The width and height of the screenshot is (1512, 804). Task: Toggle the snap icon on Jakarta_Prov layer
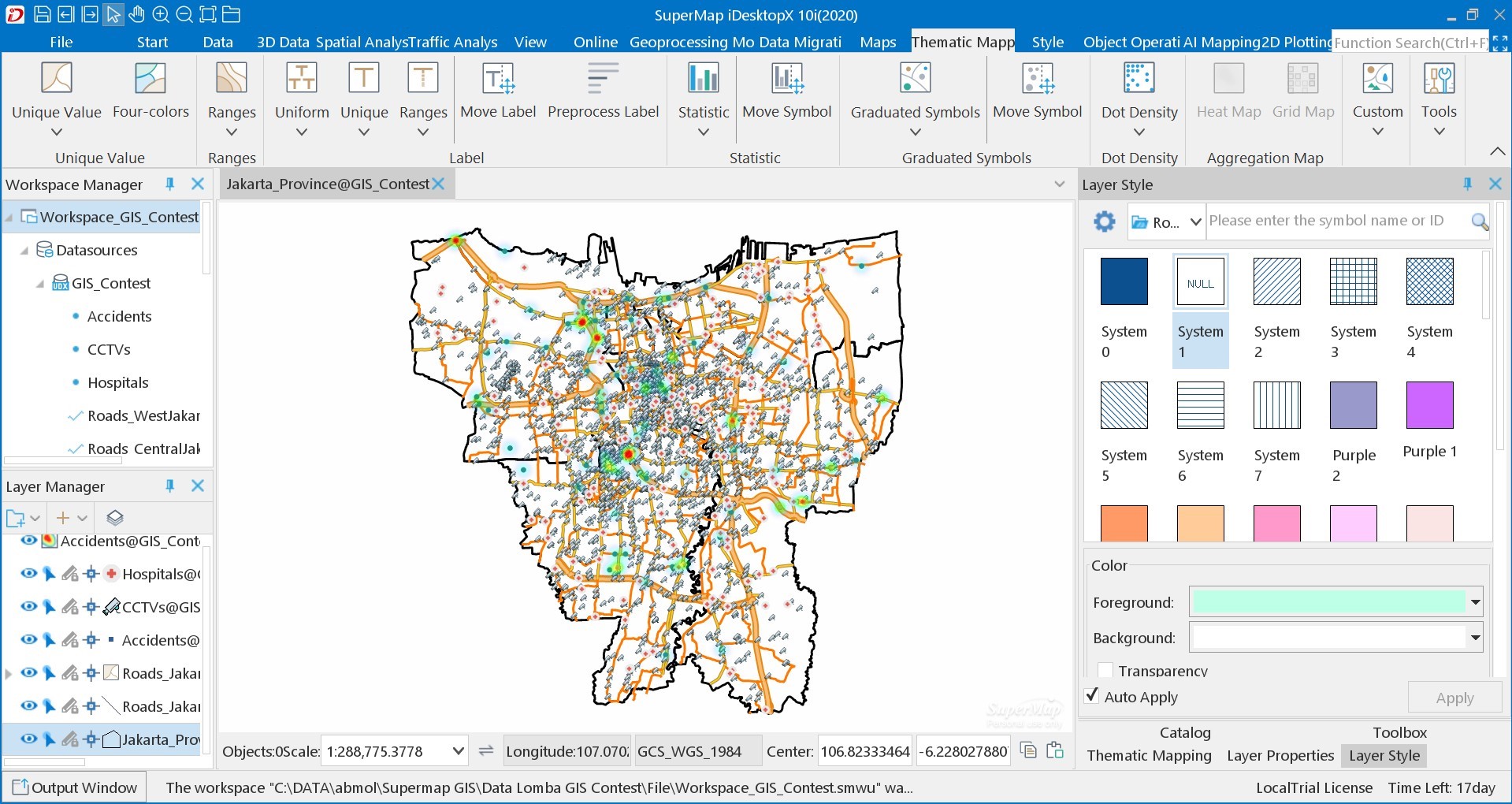click(x=91, y=739)
